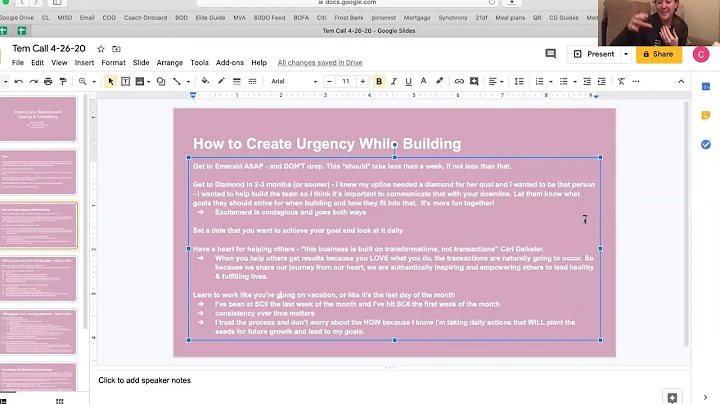720x404 pixels.
Task: Open the Shape tool
Action: 161,81
